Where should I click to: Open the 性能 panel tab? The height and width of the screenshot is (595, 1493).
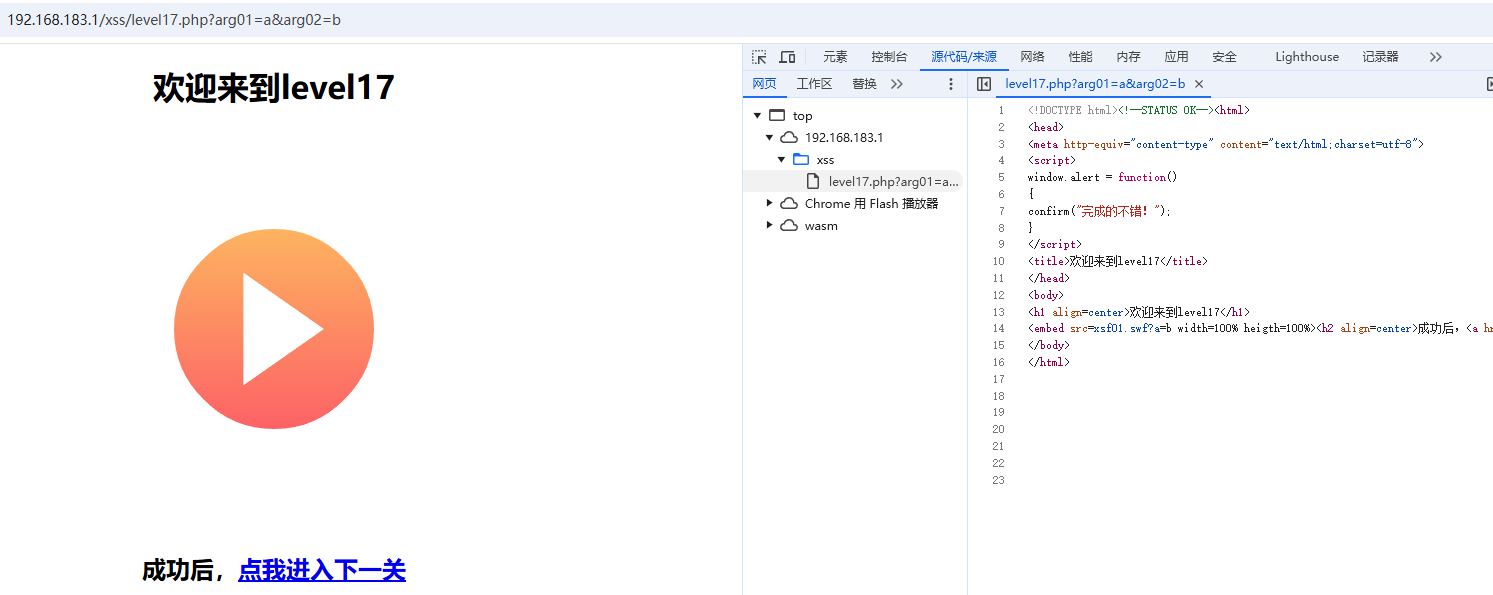1080,57
